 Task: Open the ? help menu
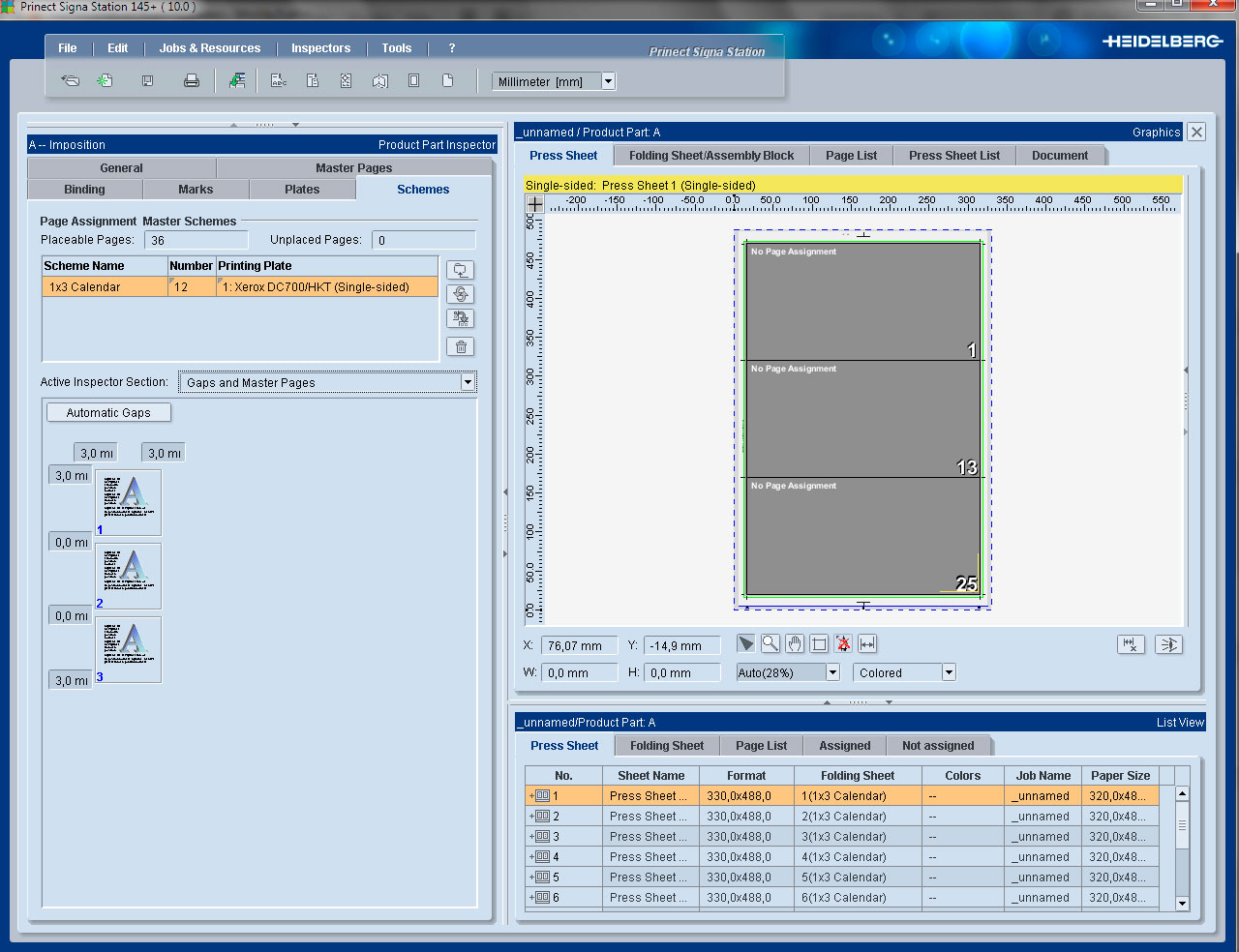point(452,48)
